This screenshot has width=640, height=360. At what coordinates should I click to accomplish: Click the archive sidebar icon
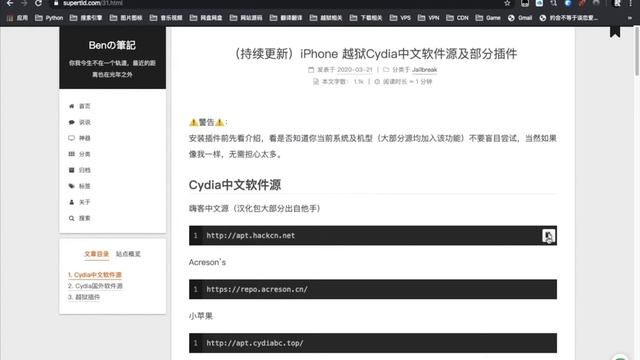click(71, 170)
